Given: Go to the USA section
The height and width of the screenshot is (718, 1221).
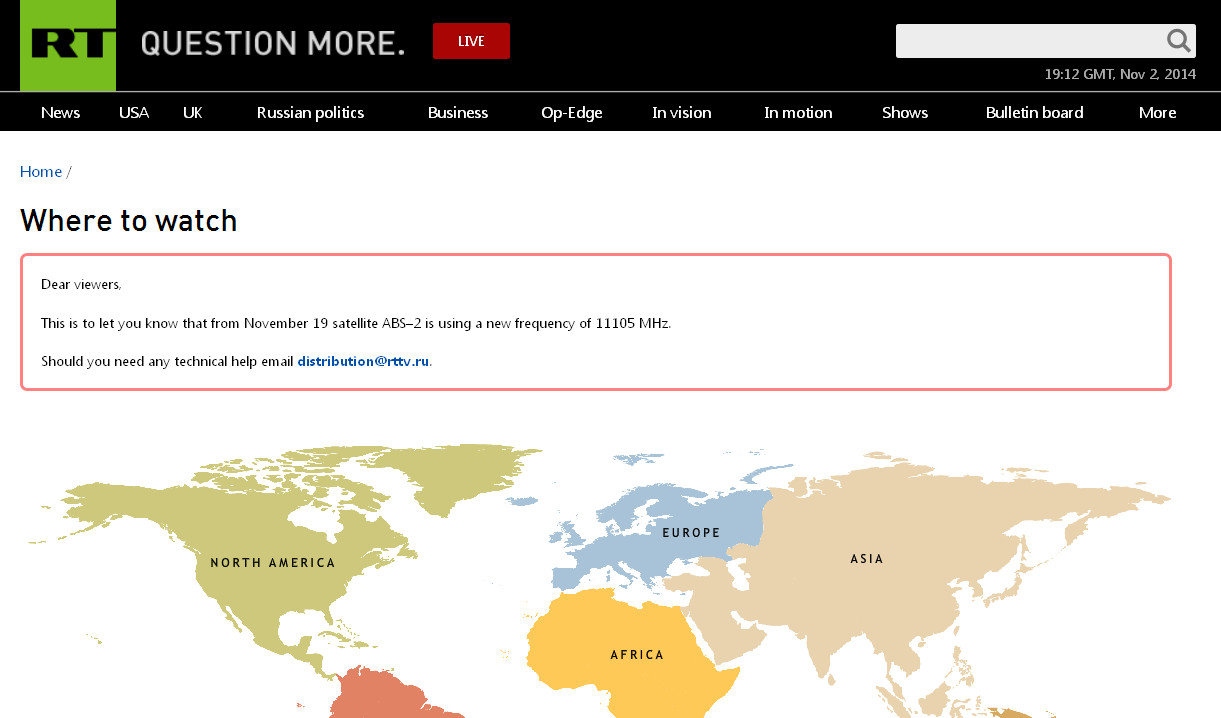Looking at the screenshot, I should click(x=134, y=112).
